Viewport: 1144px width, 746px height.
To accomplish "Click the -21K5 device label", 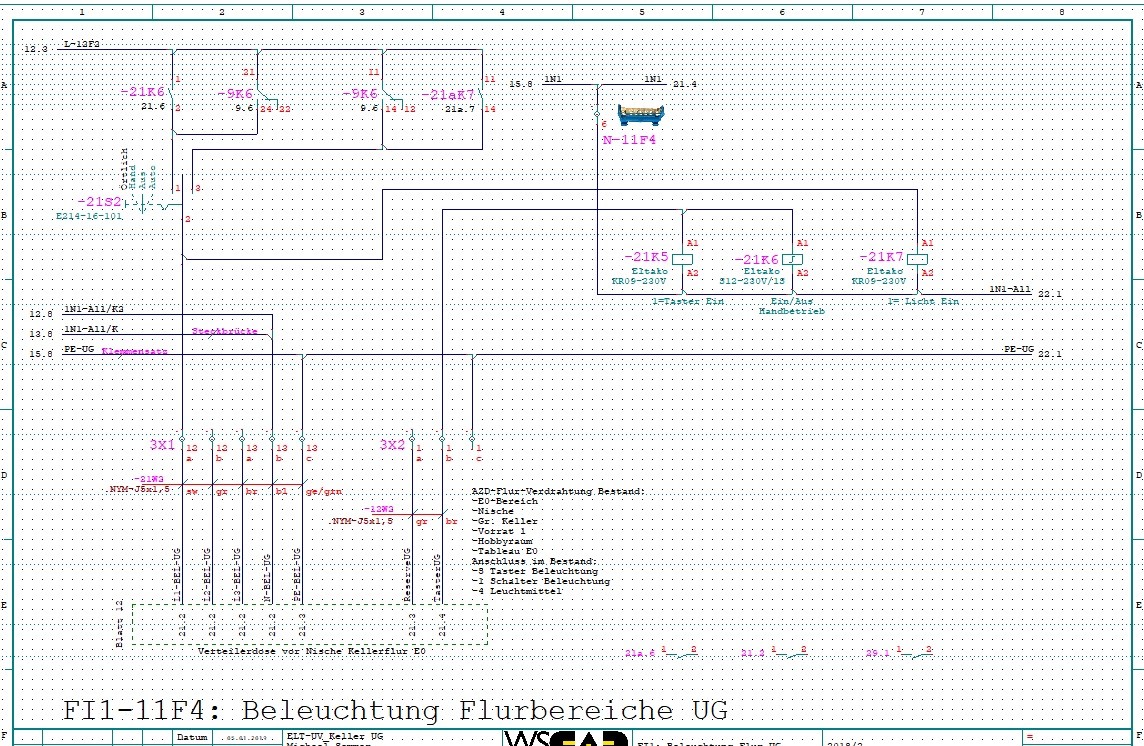I will tap(646, 256).
